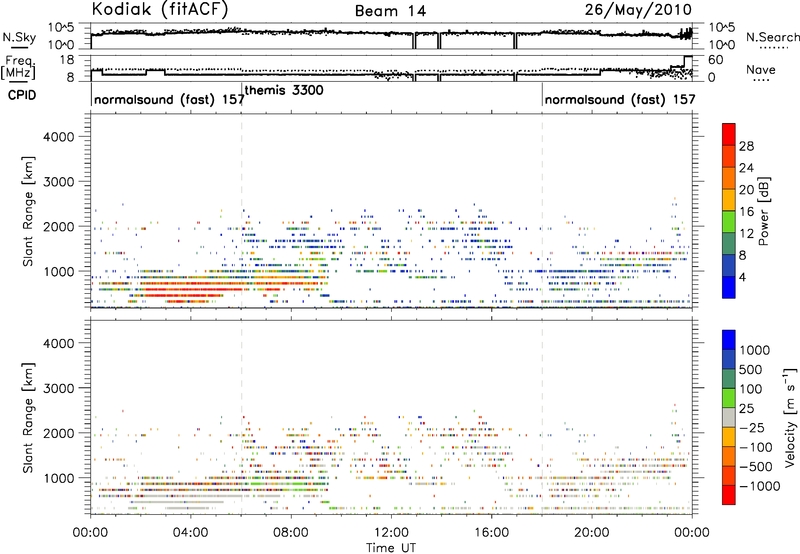The height and width of the screenshot is (554, 800).
Task: Click the '12:00' time axis tick label
Action: point(391,533)
